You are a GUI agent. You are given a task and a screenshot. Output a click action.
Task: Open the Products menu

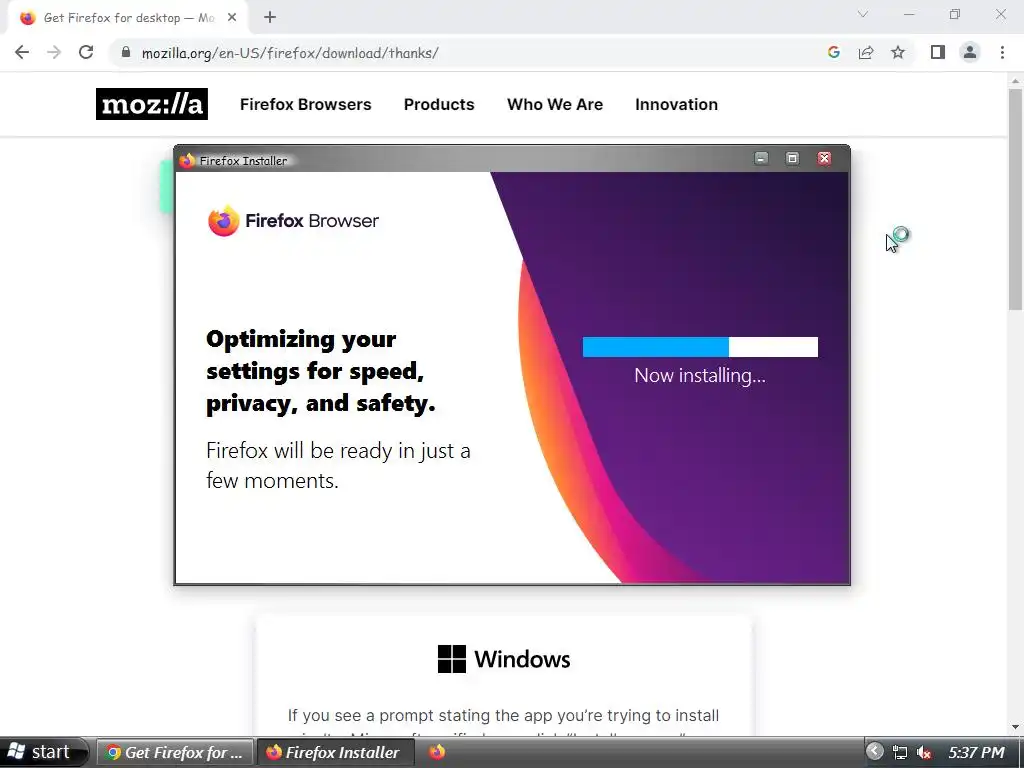(439, 104)
